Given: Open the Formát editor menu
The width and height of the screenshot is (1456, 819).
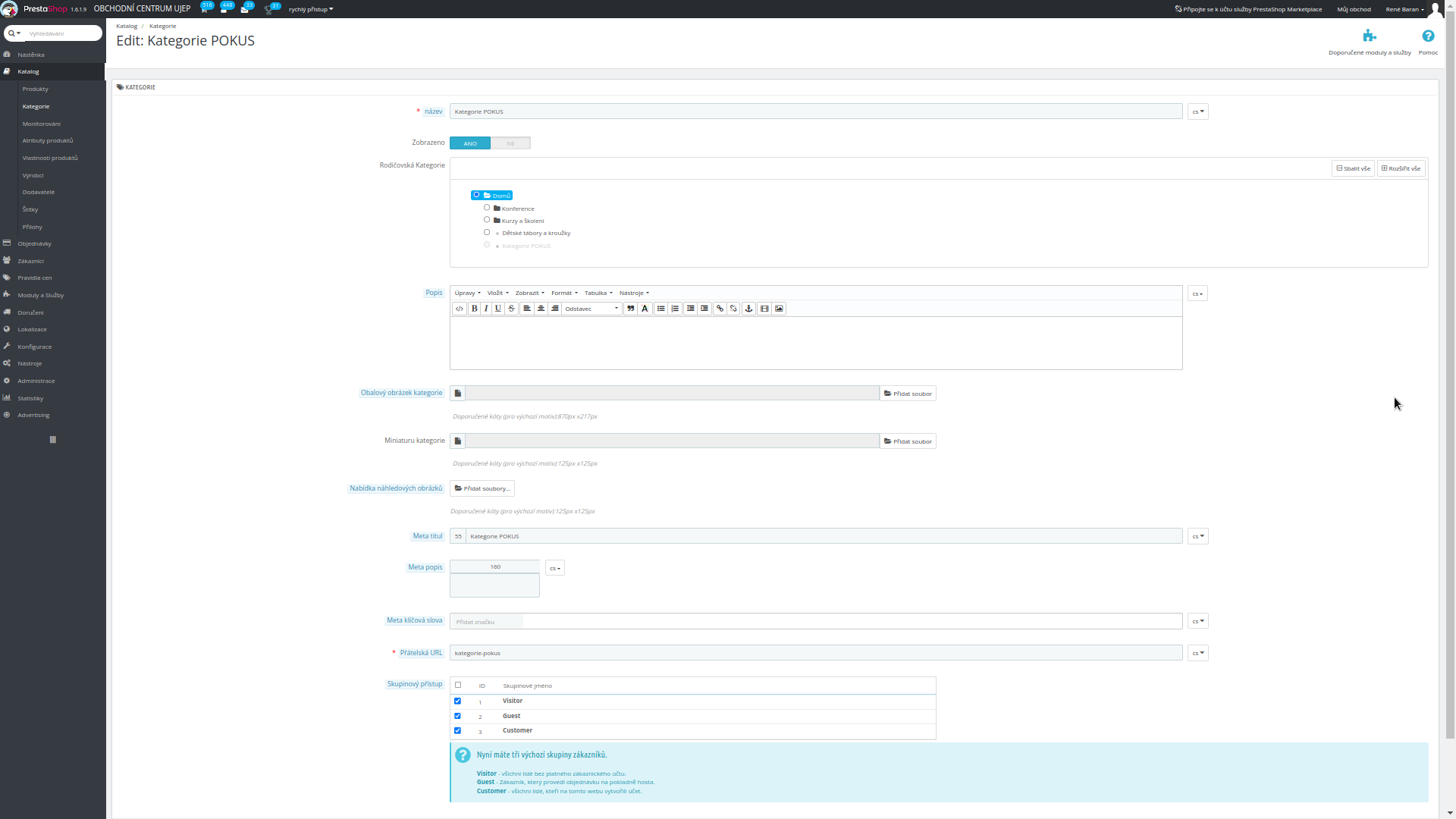Looking at the screenshot, I should (x=563, y=293).
